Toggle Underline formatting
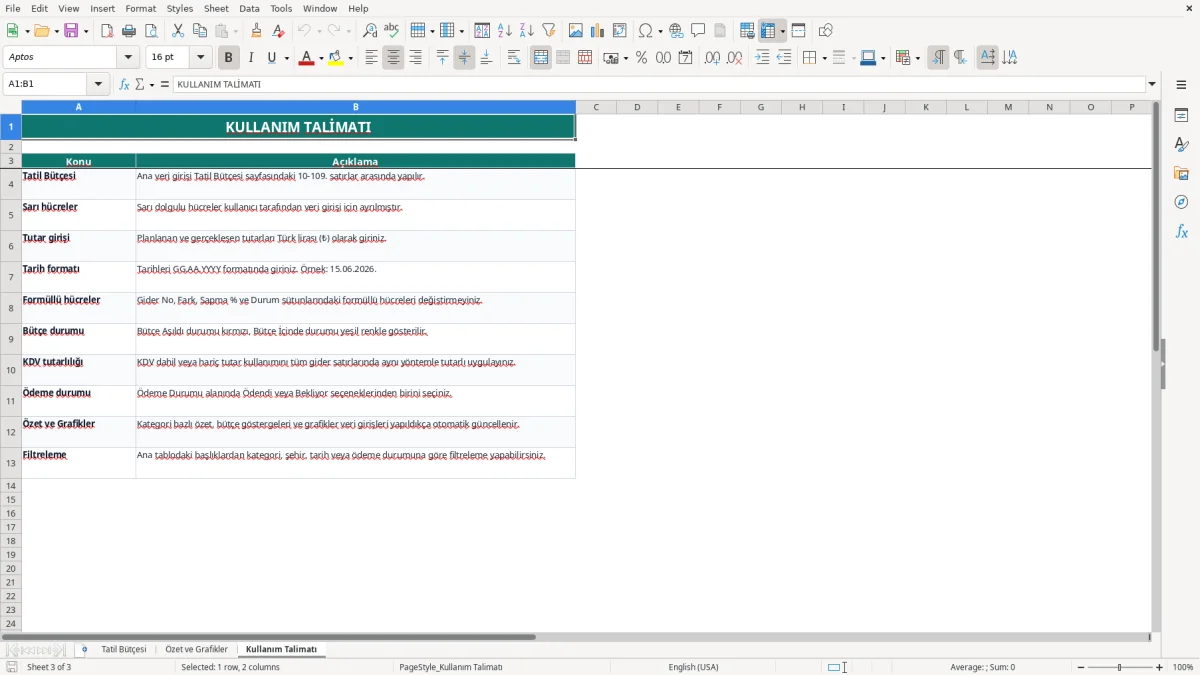 pos(271,58)
